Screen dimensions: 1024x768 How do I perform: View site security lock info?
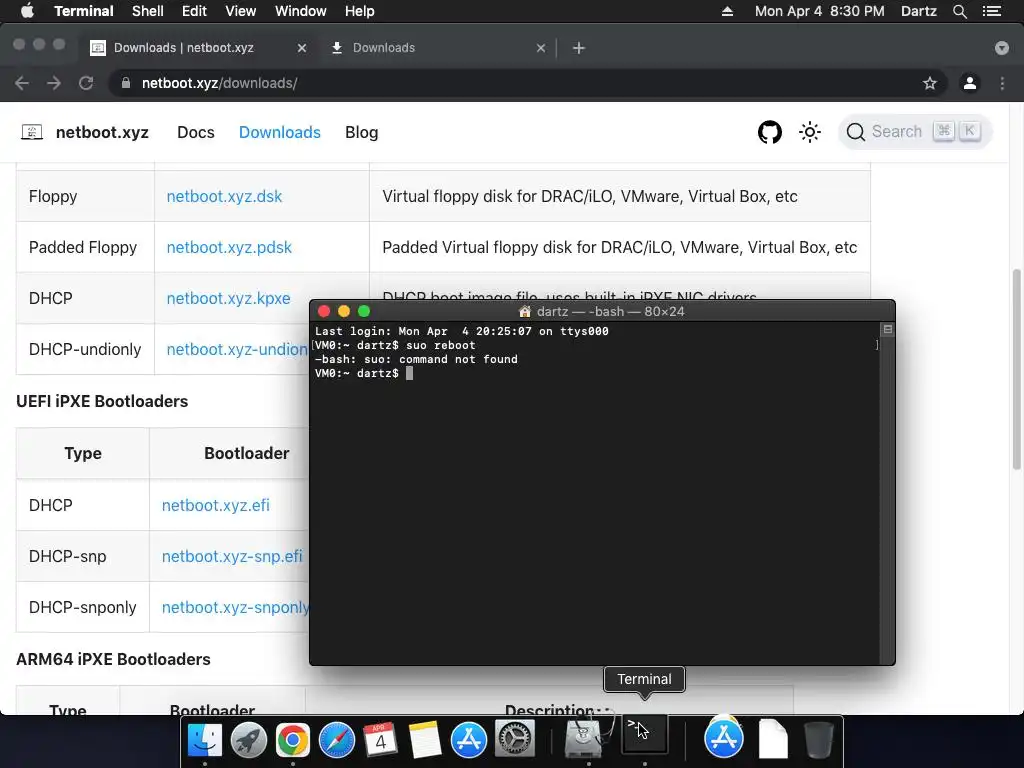click(x=126, y=83)
